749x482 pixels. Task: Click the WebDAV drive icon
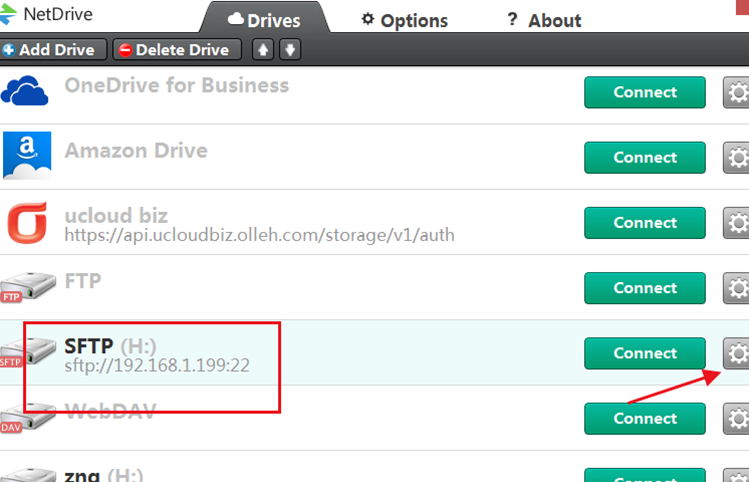tap(28, 418)
